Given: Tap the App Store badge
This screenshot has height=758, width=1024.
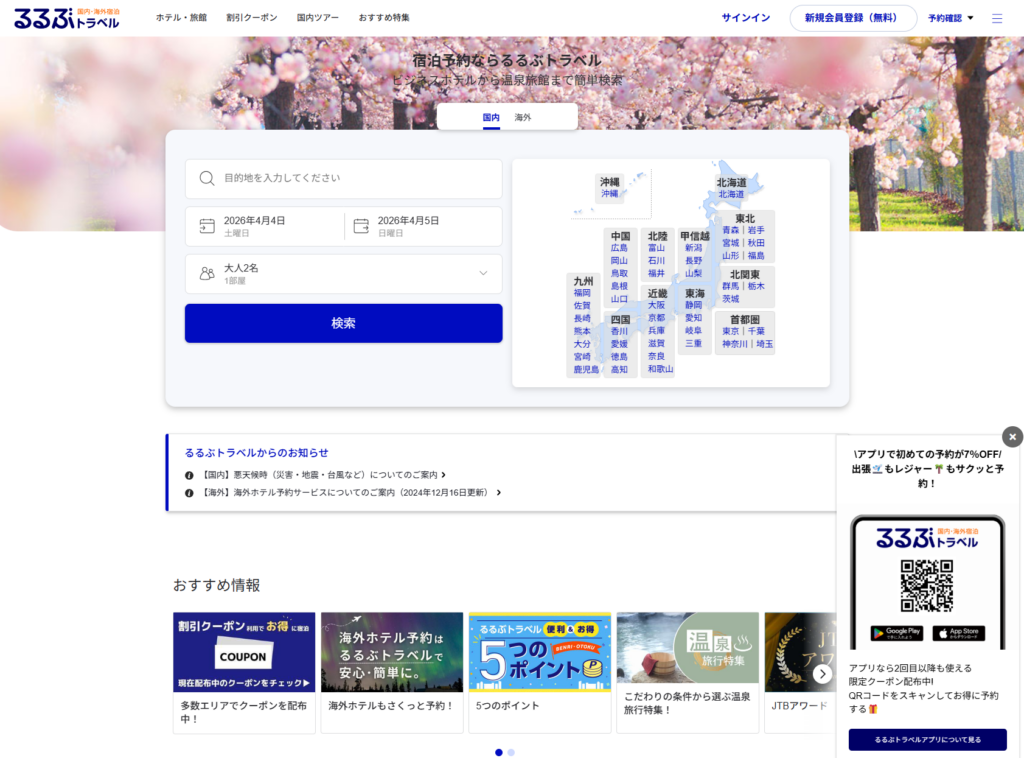Looking at the screenshot, I should coord(958,633).
